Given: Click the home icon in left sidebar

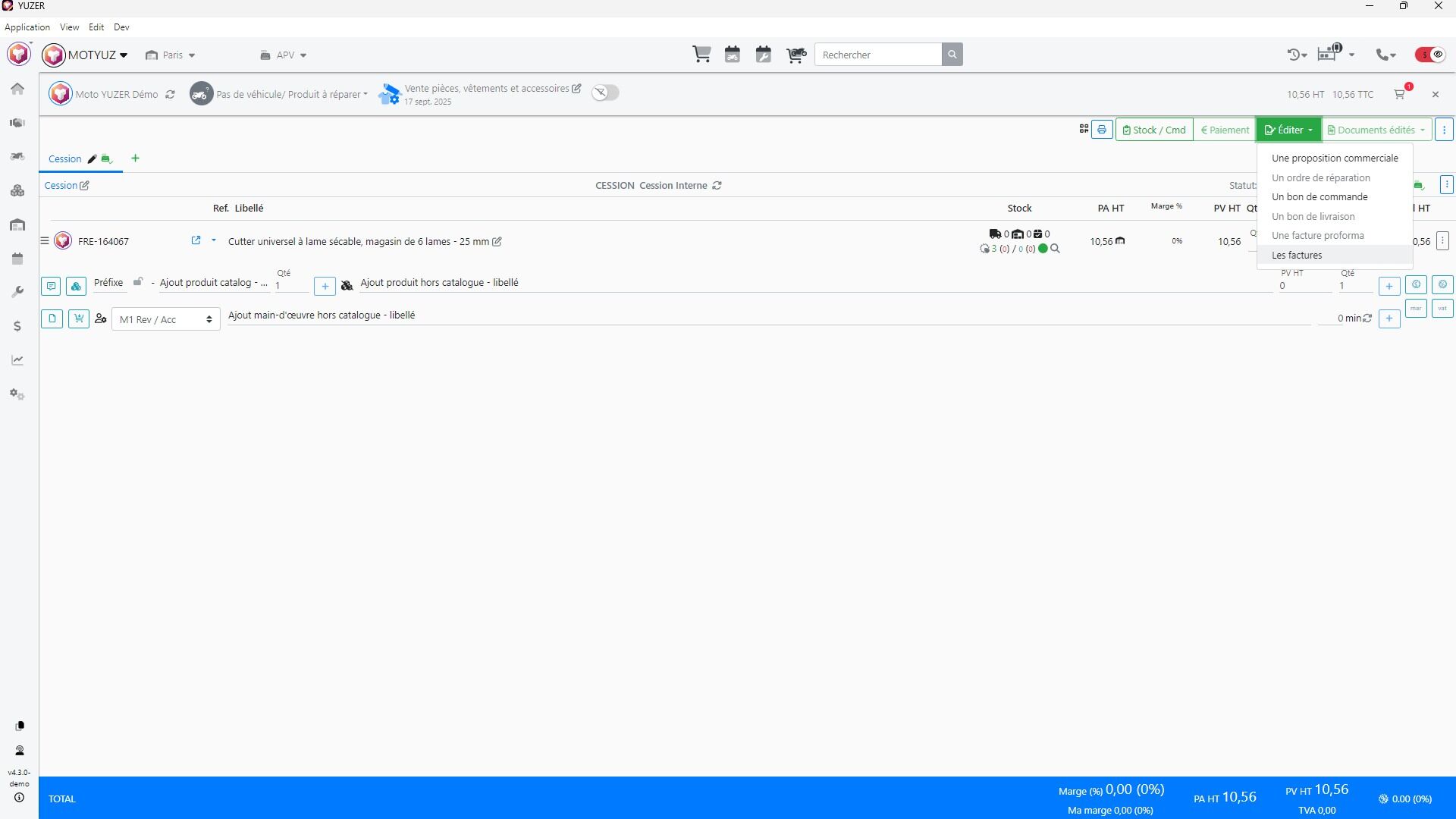Looking at the screenshot, I should (17, 89).
